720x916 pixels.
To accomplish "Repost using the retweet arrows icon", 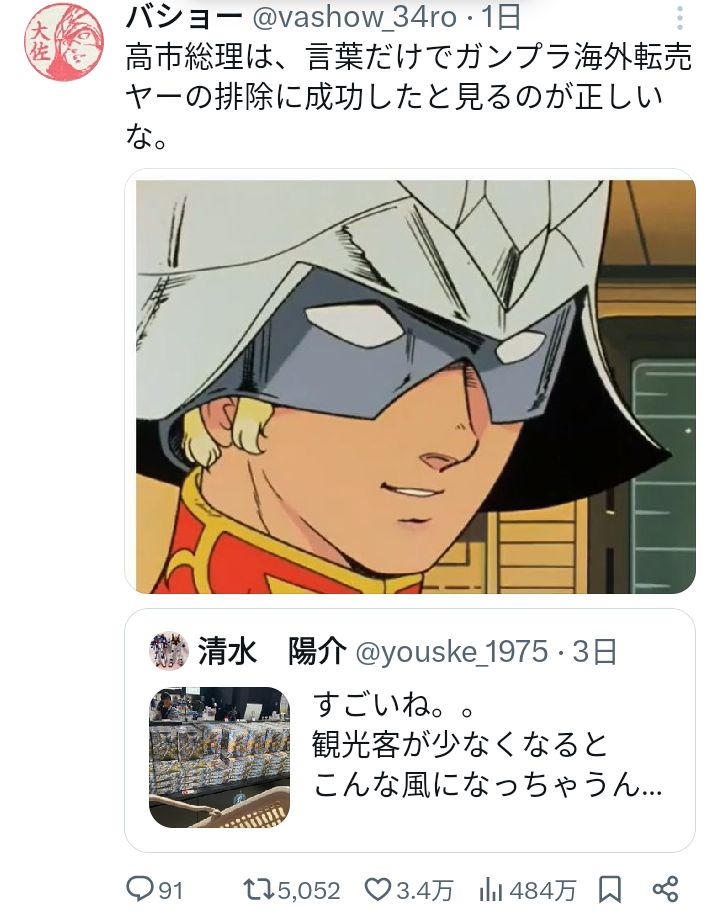I will [259, 889].
